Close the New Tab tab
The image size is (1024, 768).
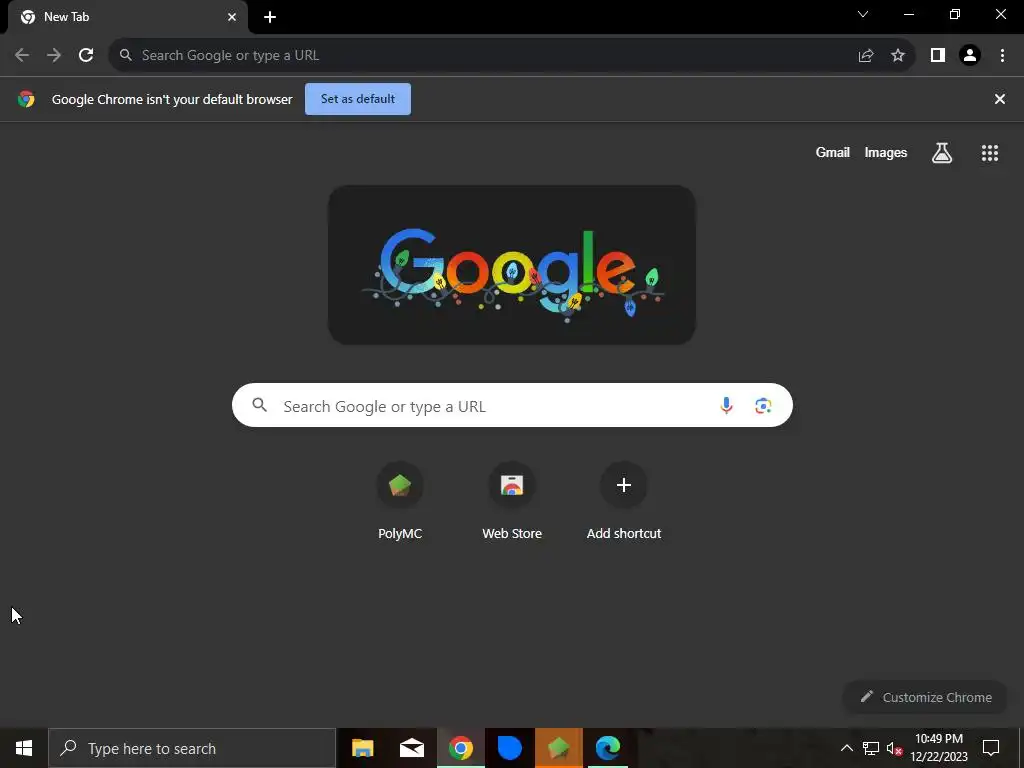coord(232,17)
